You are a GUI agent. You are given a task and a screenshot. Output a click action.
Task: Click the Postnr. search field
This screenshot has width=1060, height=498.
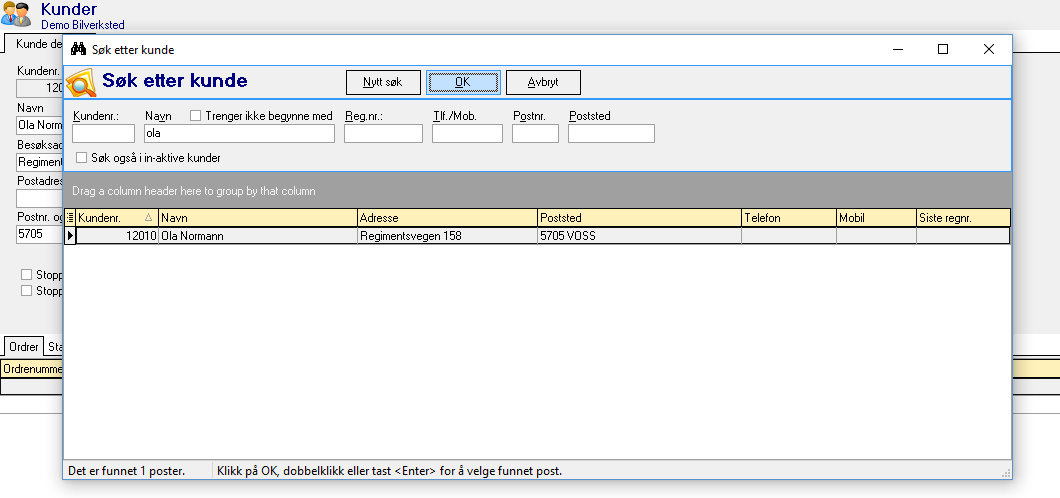point(535,134)
